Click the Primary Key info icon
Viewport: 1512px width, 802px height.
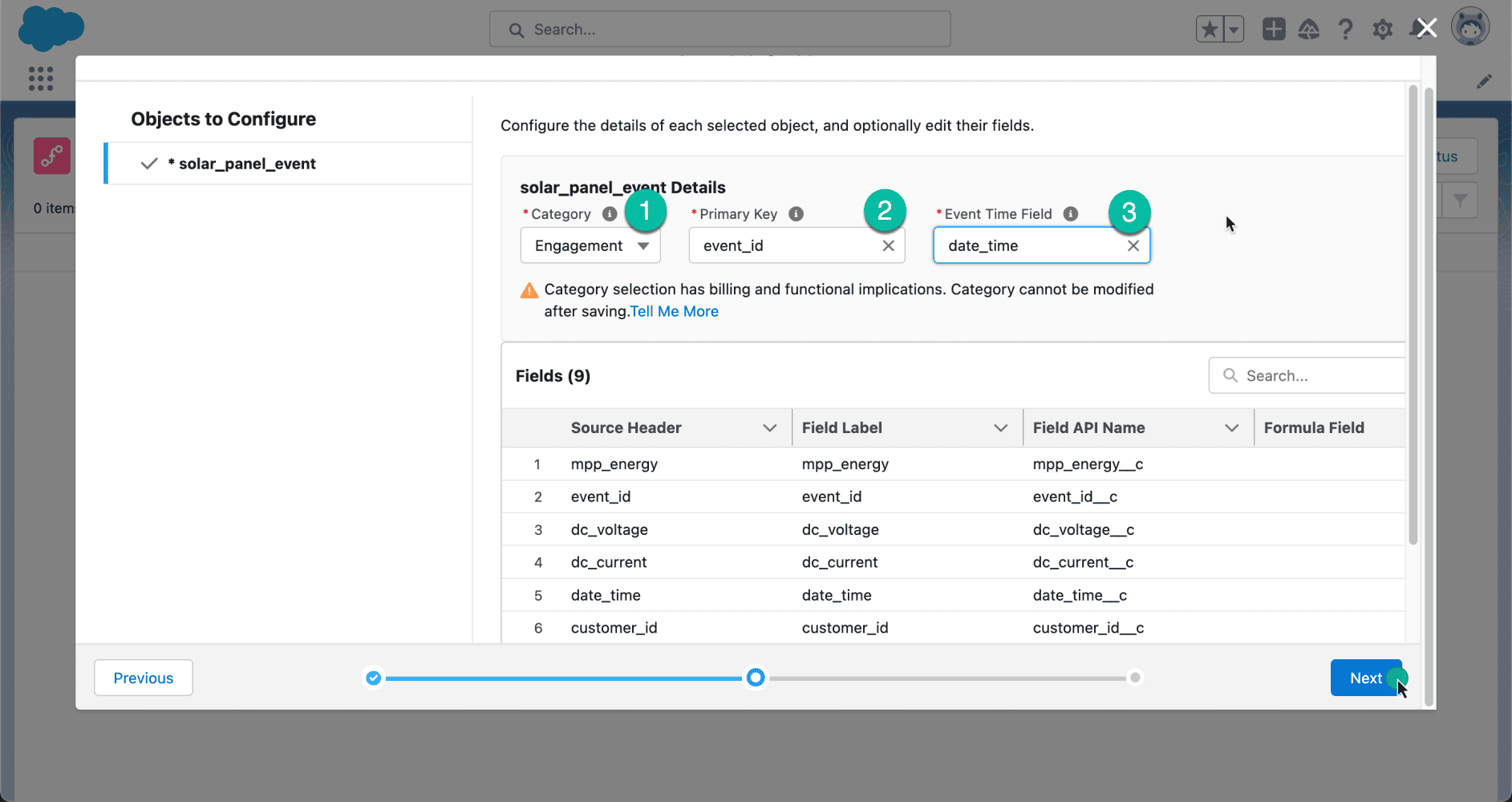tap(796, 214)
